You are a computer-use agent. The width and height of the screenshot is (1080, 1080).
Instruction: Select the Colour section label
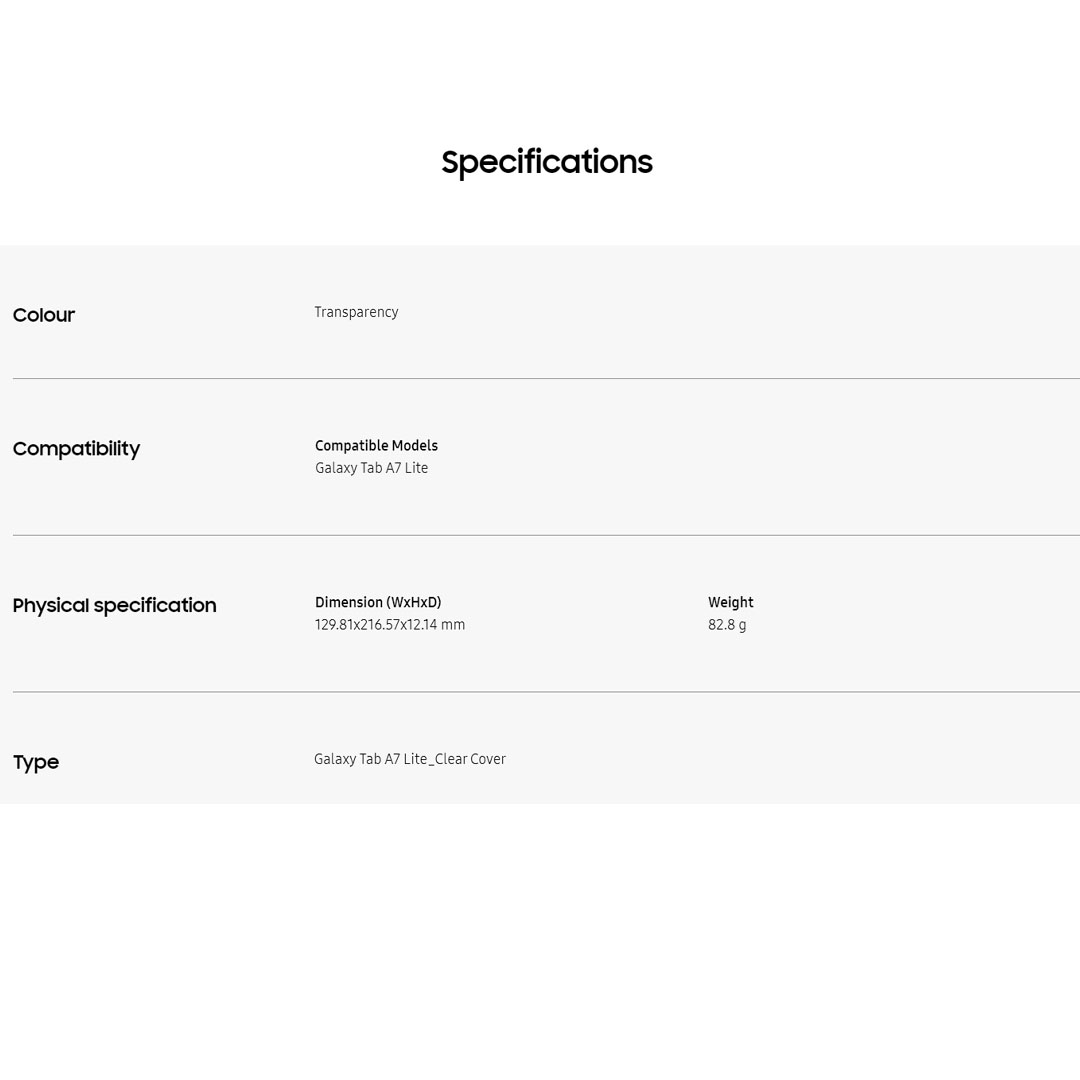pyautogui.click(x=44, y=315)
